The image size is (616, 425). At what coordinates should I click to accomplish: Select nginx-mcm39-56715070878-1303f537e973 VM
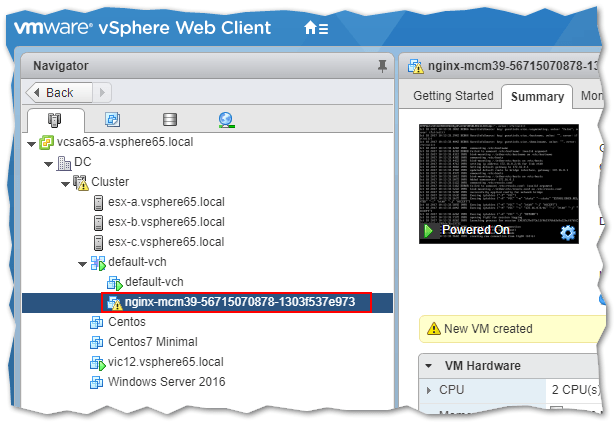click(240, 302)
